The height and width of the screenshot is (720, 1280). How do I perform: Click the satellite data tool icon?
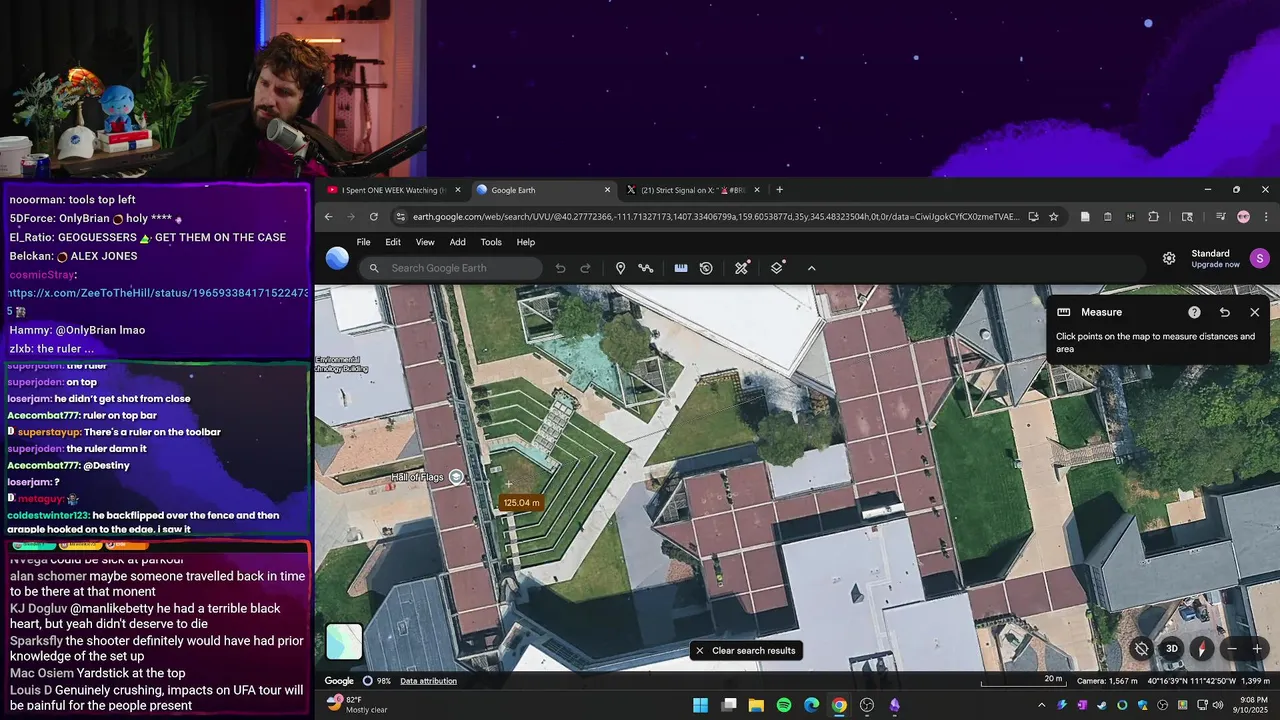tap(742, 268)
